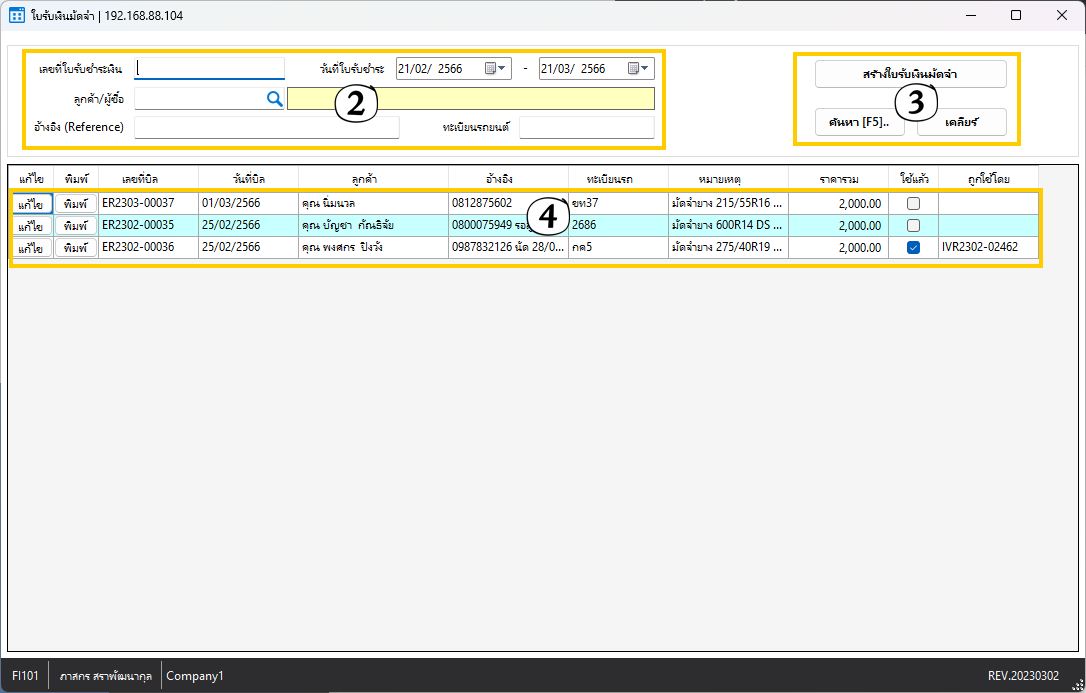Click พิมพ์ for bill ER2303-00037
This screenshot has width=1086, height=693.
[x=75, y=203]
